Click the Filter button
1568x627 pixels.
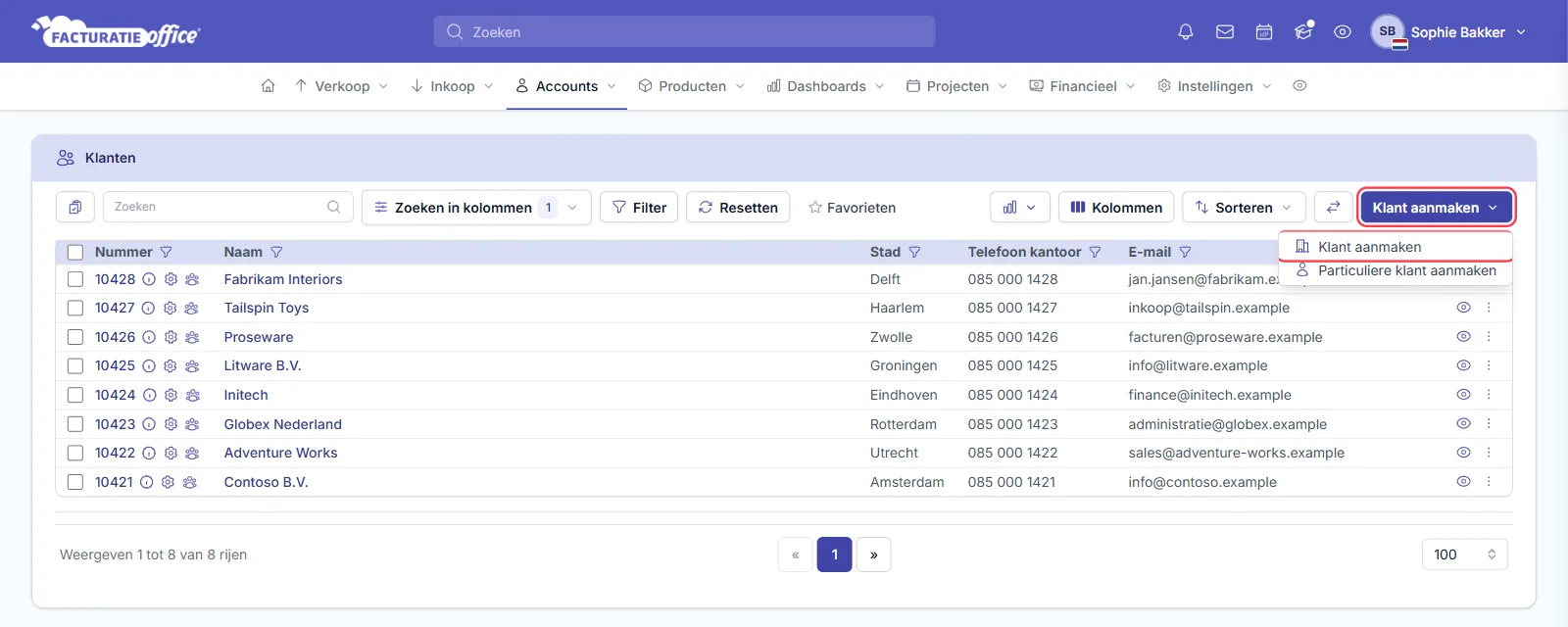click(x=639, y=207)
